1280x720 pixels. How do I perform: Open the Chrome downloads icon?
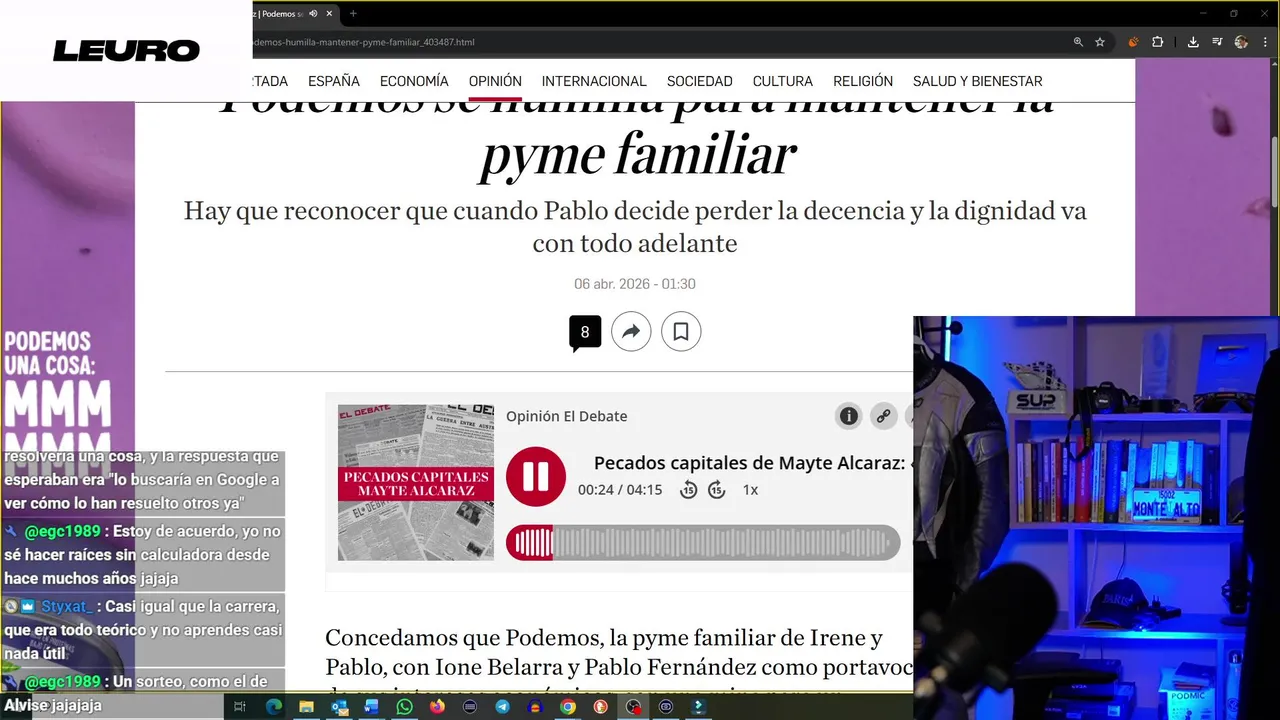coord(1193,42)
